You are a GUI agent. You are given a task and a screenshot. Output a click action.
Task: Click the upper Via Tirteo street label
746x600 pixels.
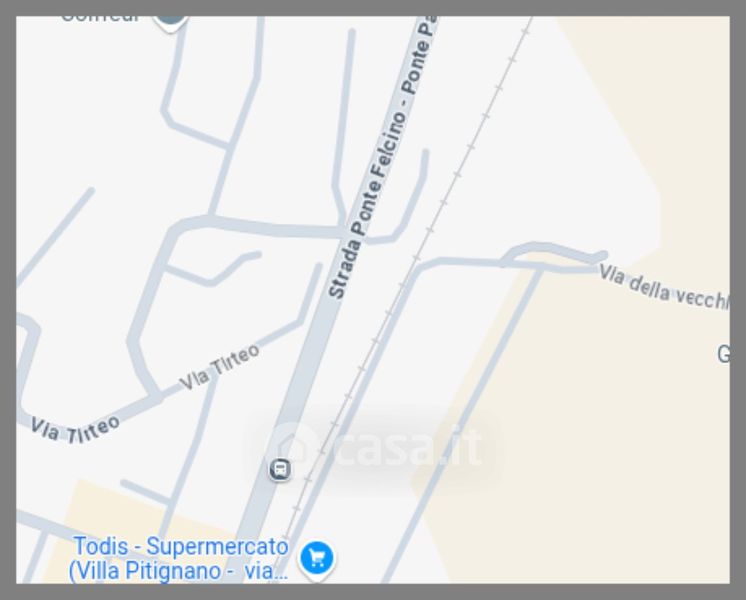click(219, 367)
